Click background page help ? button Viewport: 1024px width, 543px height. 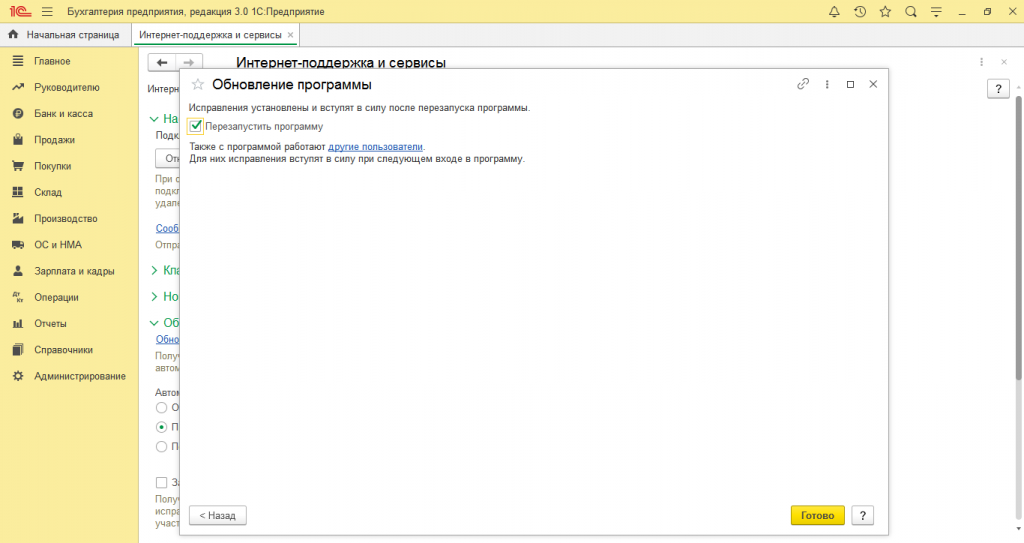tap(998, 89)
